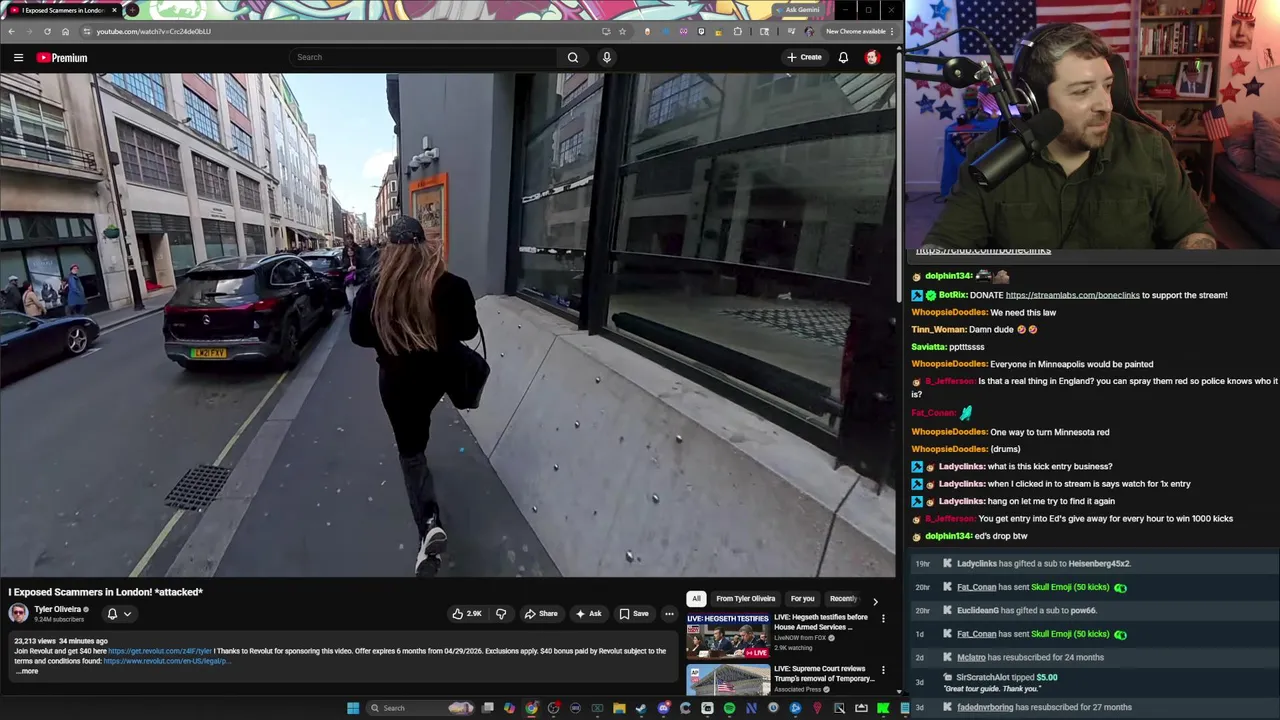The image size is (1280, 720).
Task: Like the video with thumbs up
Action: 467,614
